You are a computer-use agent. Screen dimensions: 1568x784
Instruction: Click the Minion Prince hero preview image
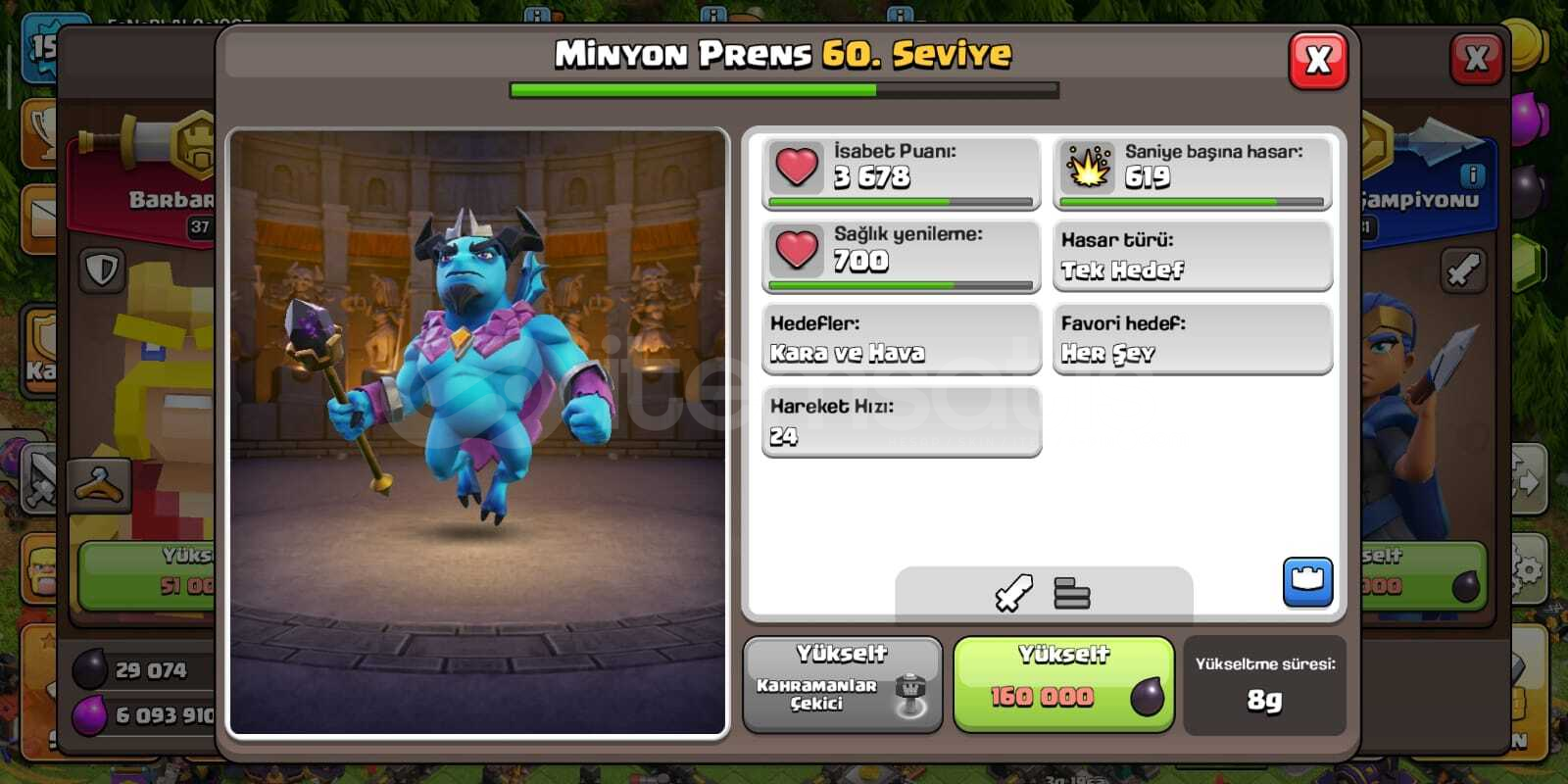click(477, 431)
